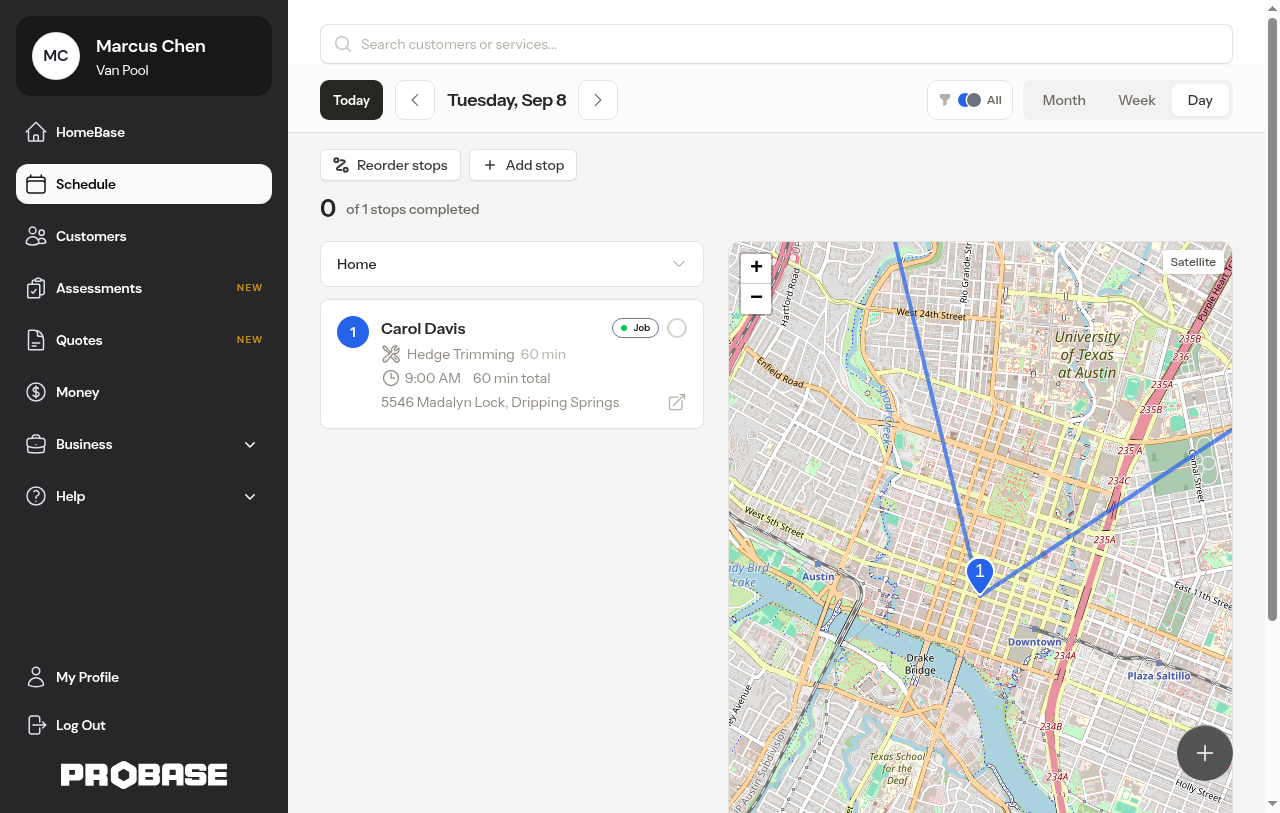Click the PROBASE logo

click(144, 775)
